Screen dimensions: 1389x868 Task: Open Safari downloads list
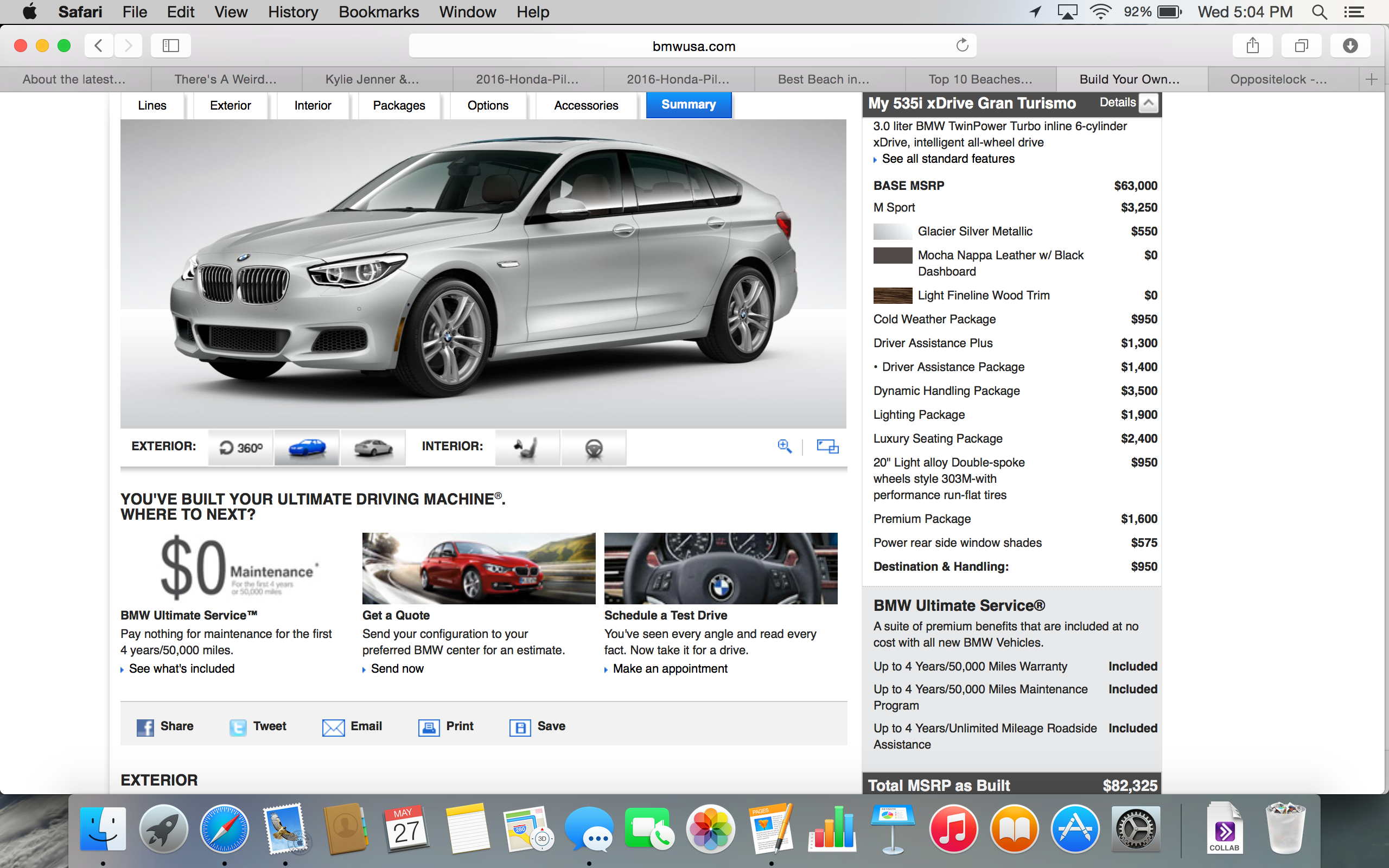1350,46
